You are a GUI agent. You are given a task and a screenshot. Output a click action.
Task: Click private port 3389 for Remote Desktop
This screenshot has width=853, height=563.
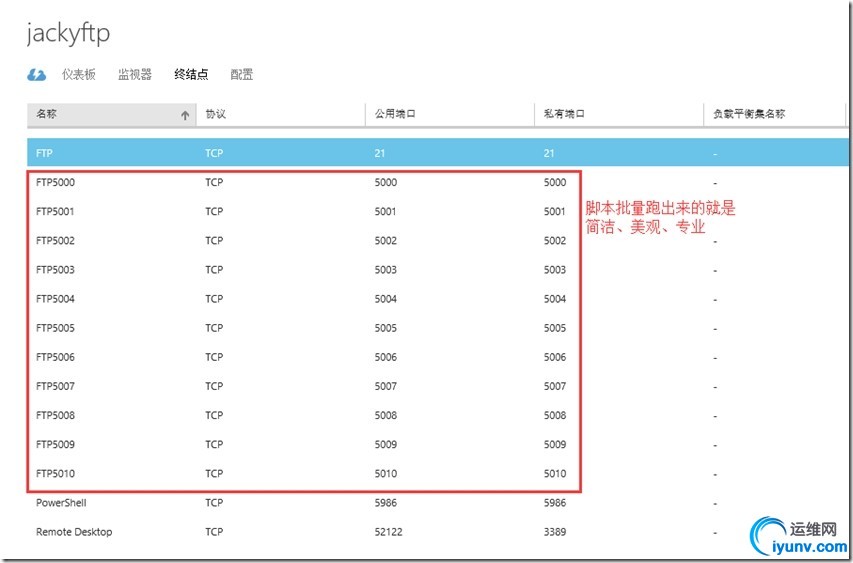coord(555,532)
